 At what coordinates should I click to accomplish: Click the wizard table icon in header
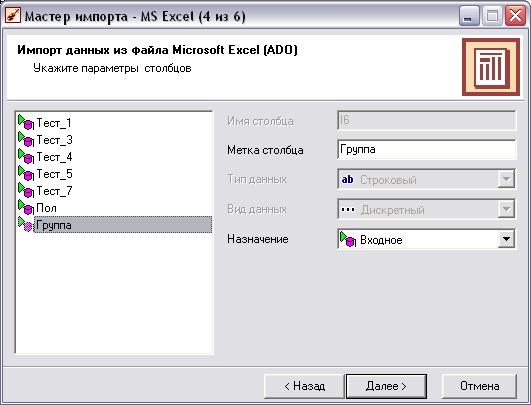[x=491, y=67]
